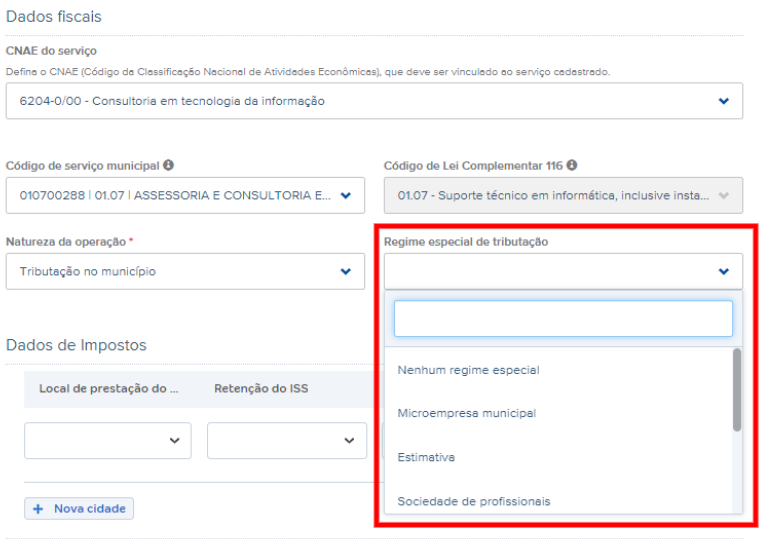Click the chevron in the Regime especial de tributação field
The width and height of the screenshot is (779, 539).
tap(723, 271)
